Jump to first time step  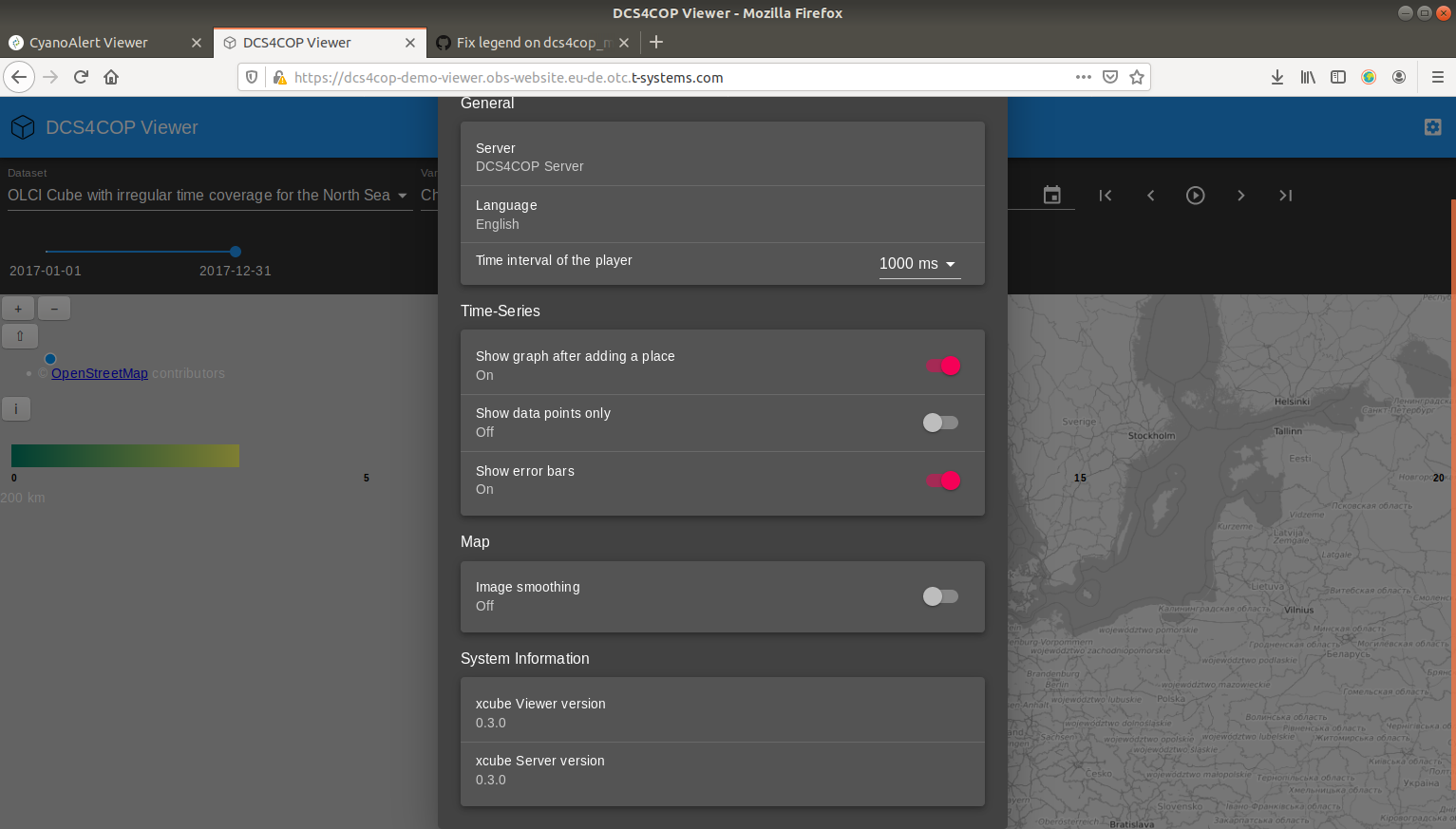point(1105,195)
